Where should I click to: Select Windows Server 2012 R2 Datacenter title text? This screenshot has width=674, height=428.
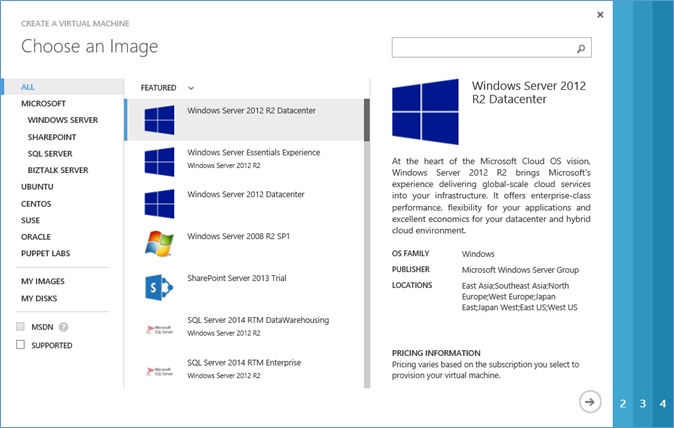click(x=251, y=110)
